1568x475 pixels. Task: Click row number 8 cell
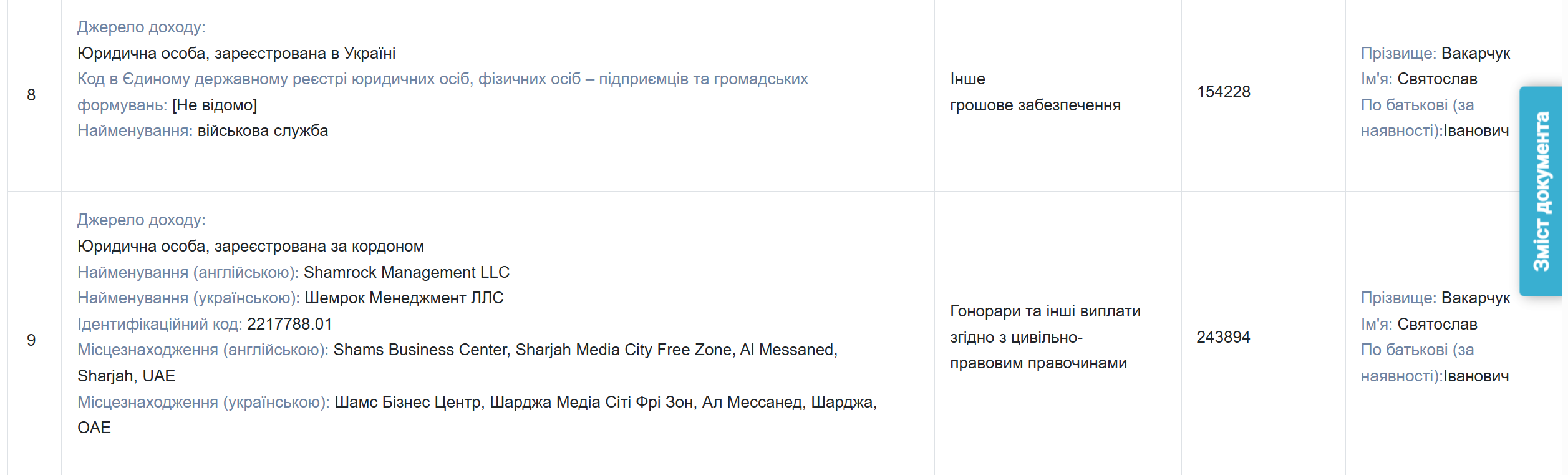pos(31,95)
